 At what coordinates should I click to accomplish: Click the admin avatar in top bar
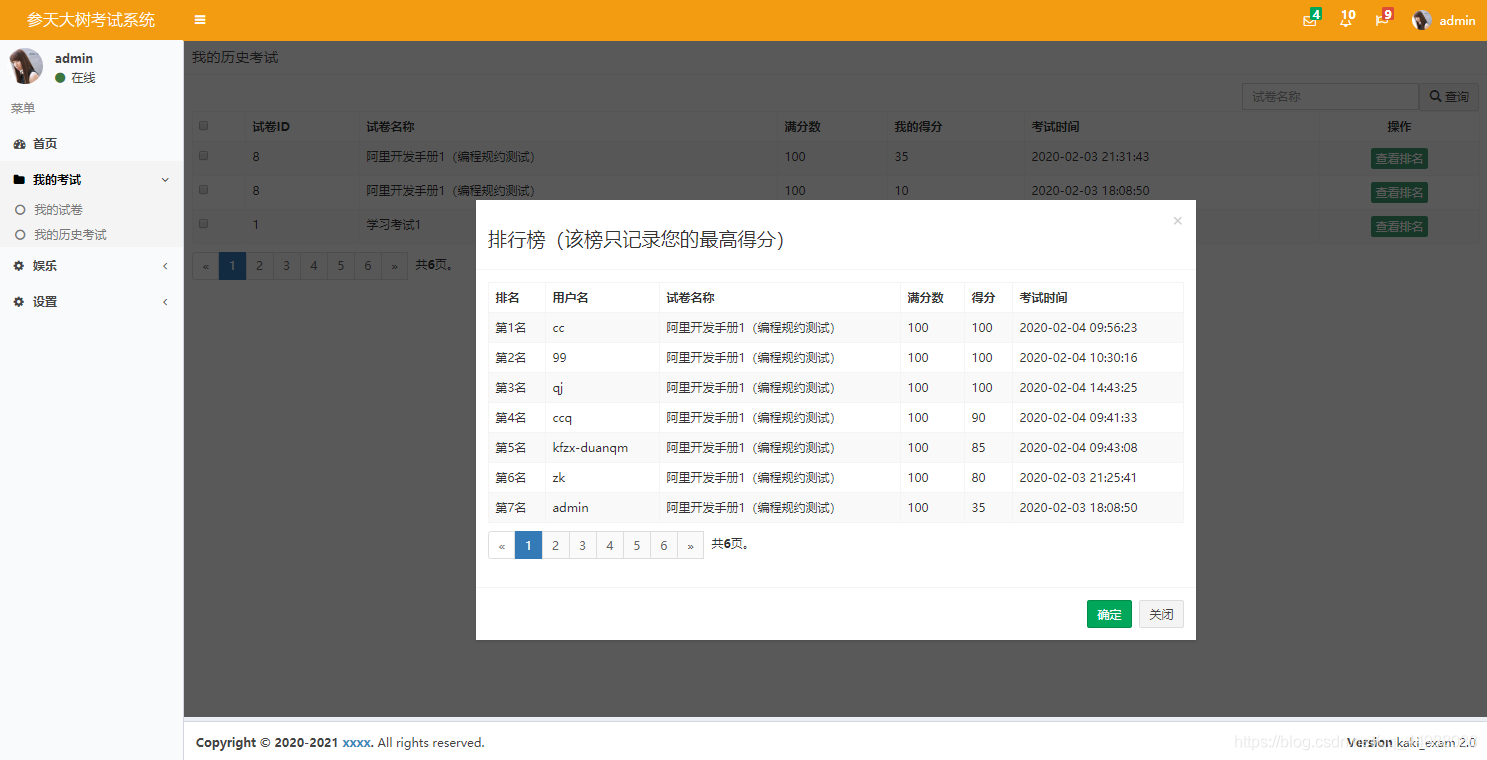[1421, 20]
